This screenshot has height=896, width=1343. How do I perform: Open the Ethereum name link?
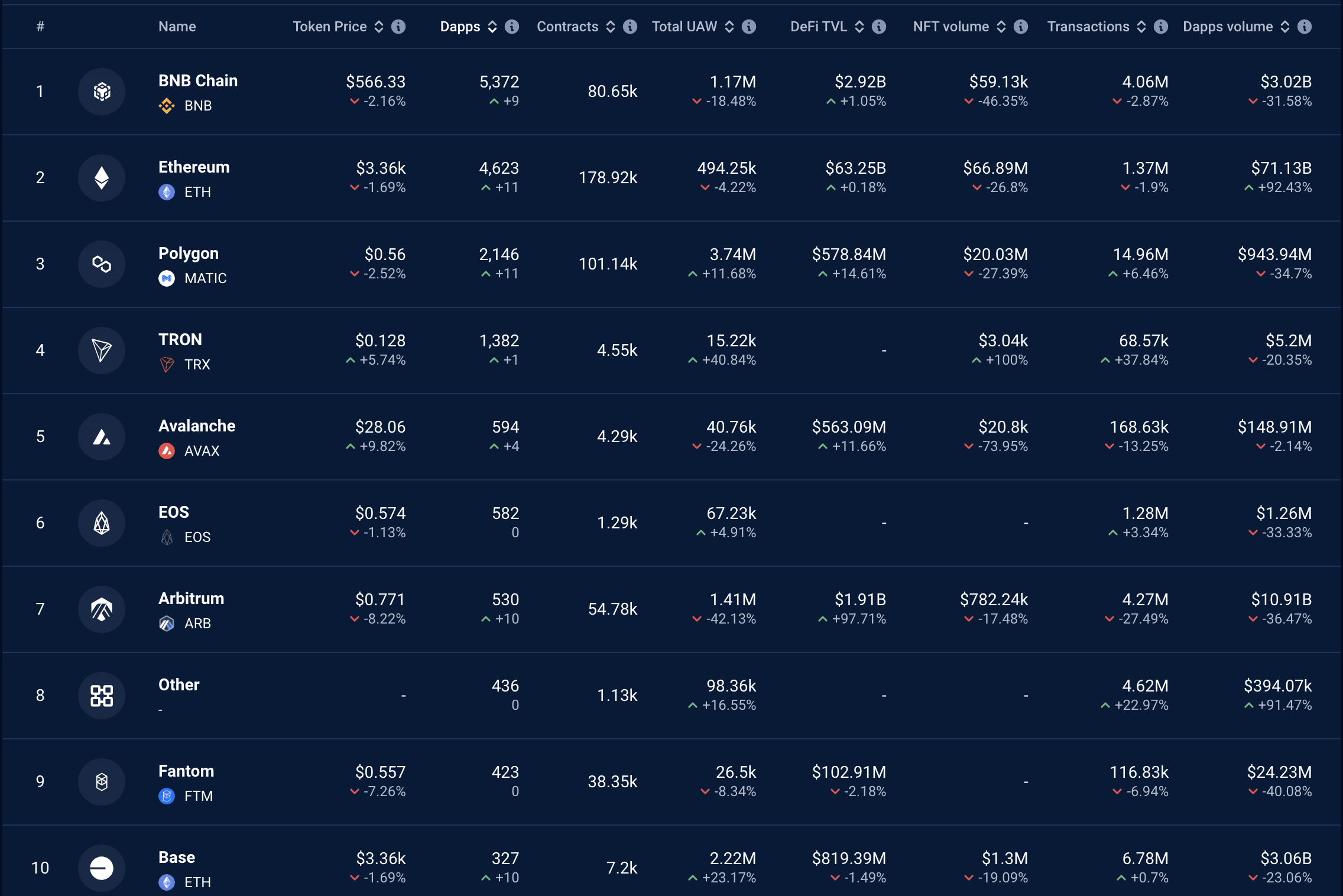coord(194,167)
